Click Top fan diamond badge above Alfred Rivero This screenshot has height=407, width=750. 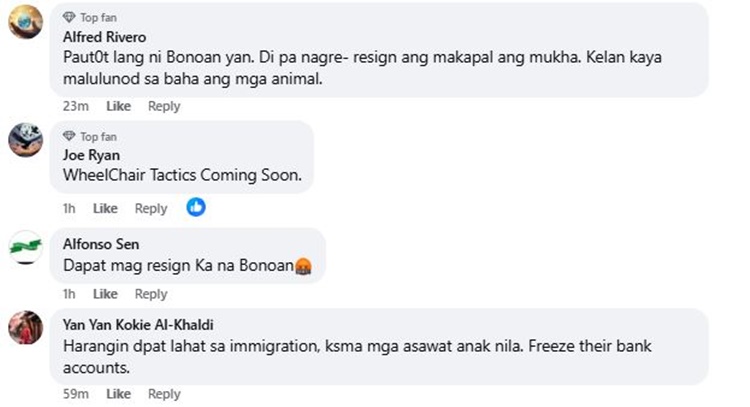[69, 18]
